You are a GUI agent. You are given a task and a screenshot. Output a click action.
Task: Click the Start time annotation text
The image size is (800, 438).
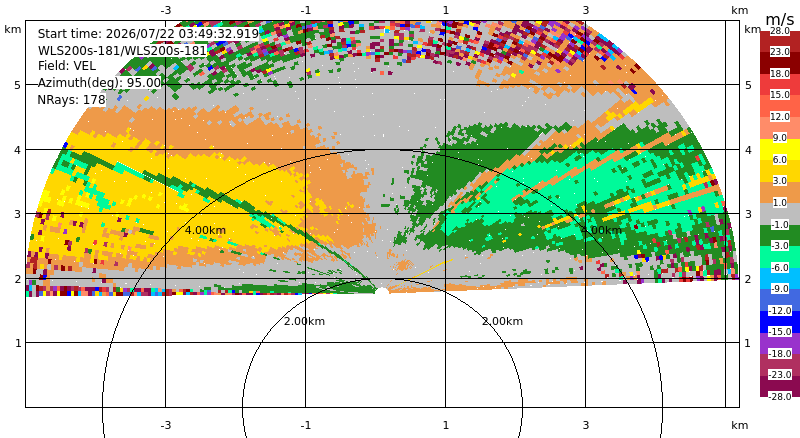coord(148,34)
